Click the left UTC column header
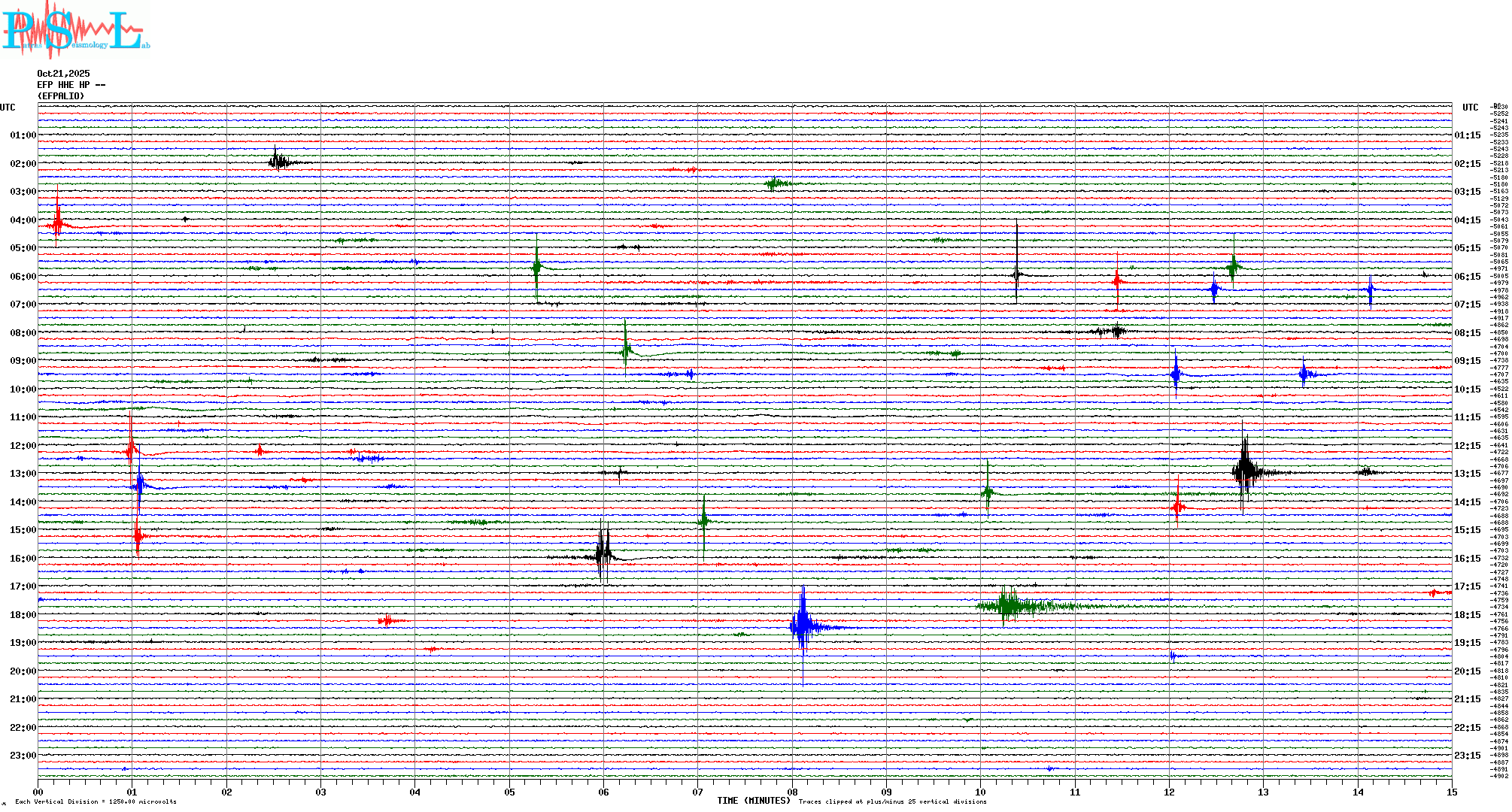 [8, 108]
